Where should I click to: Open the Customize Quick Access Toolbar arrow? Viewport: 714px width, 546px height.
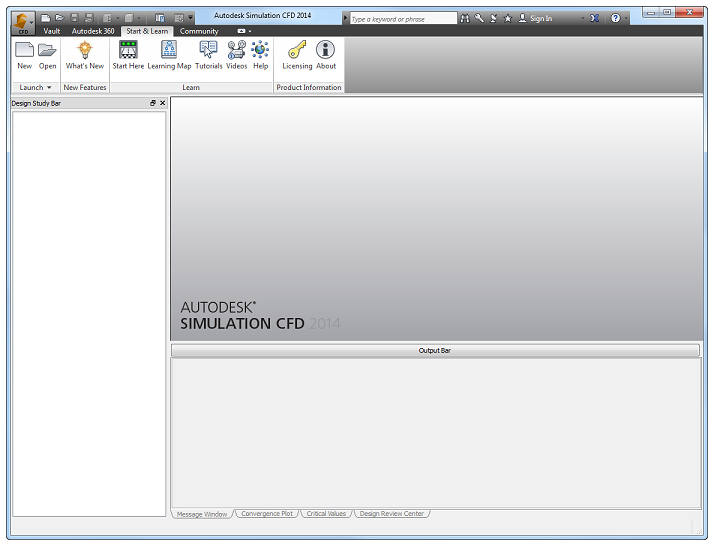(190, 18)
